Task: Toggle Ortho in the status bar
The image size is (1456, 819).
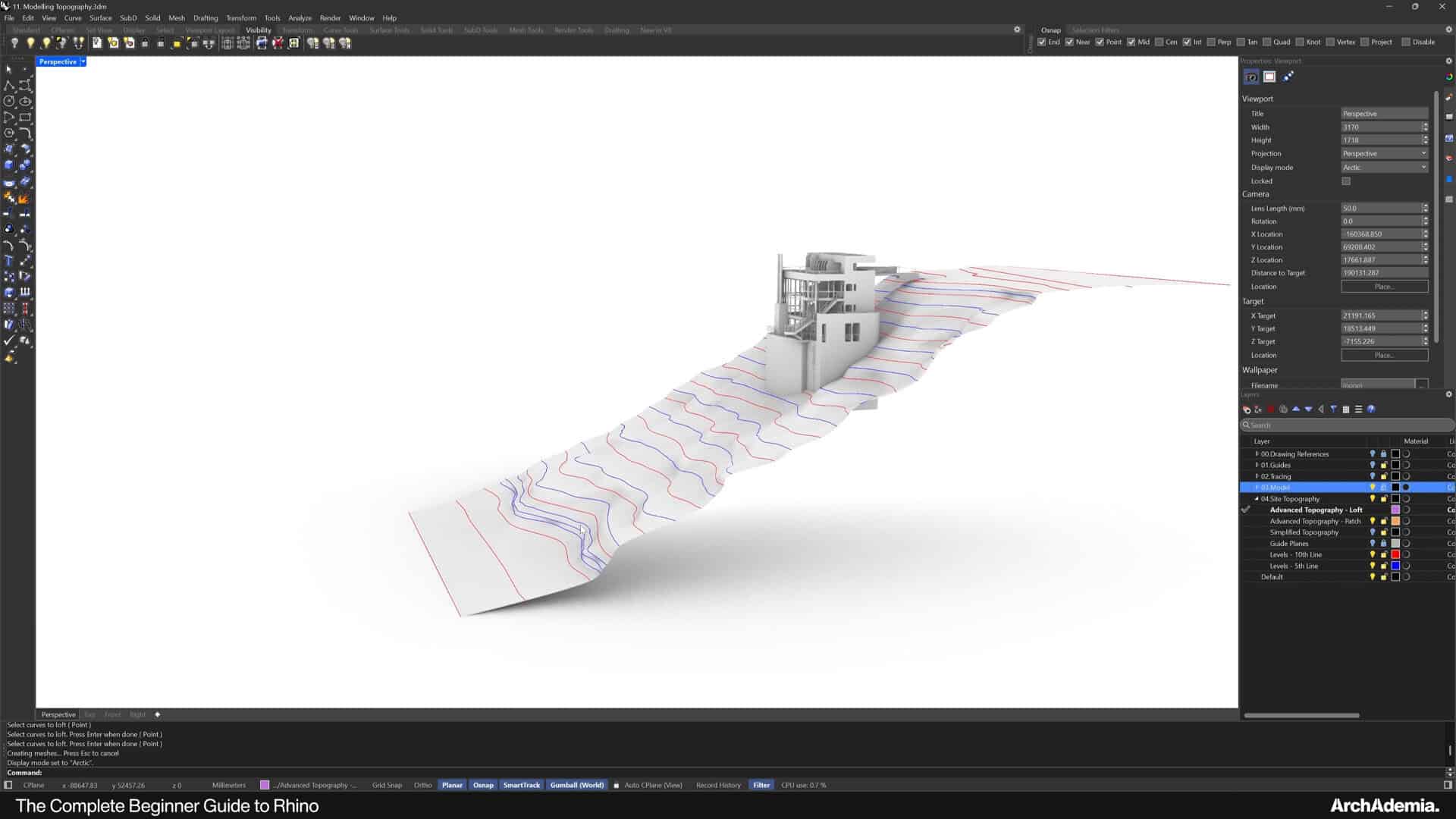Action: pyautogui.click(x=423, y=786)
